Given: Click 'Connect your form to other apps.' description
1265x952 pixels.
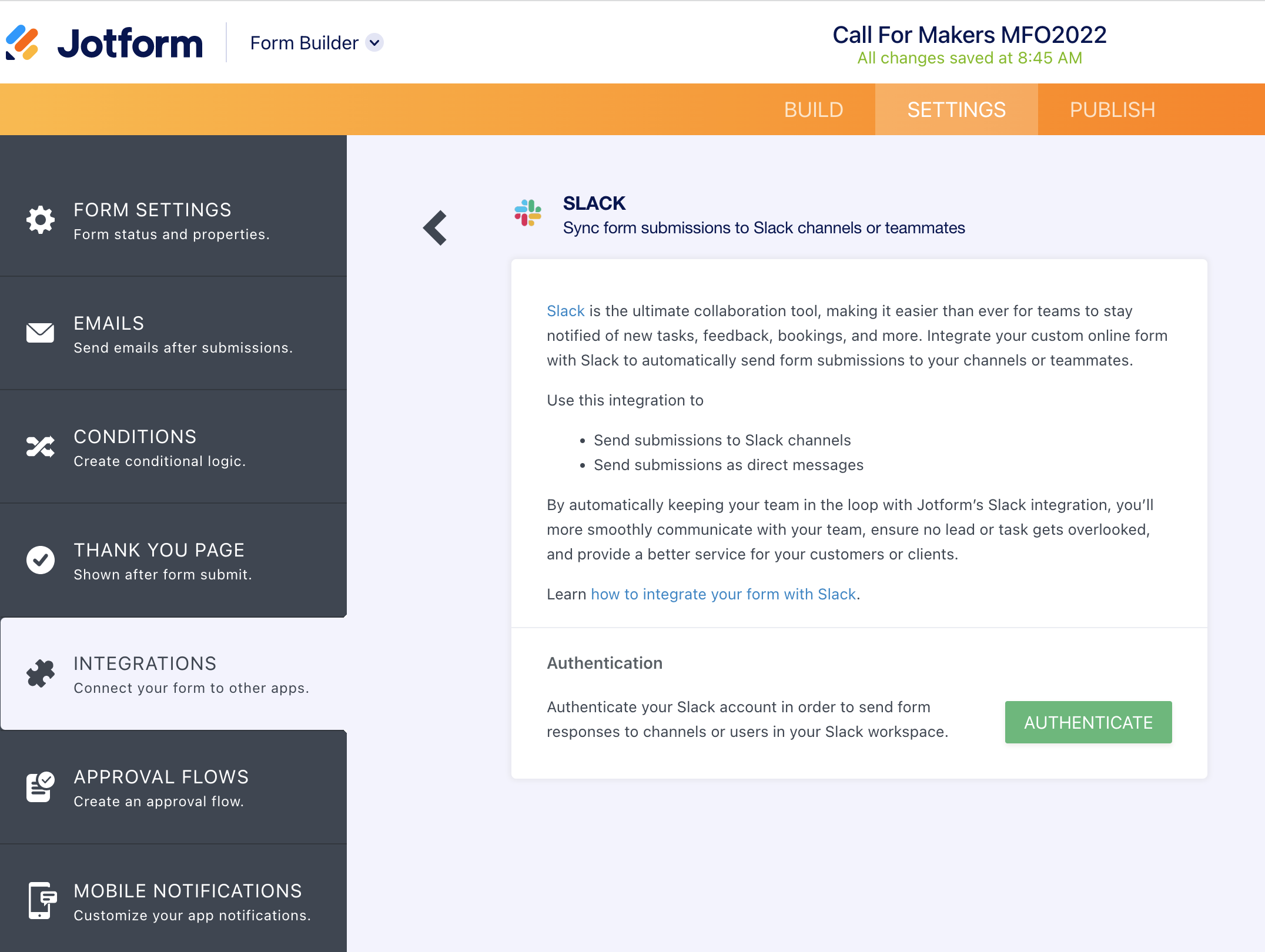Looking at the screenshot, I should click(192, 688).
